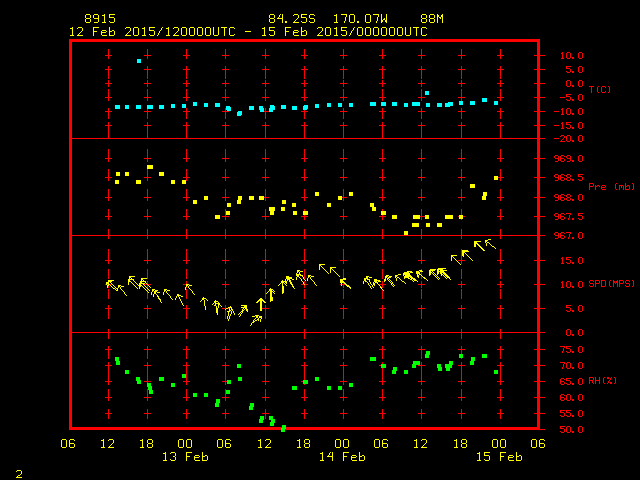The width and height of the screenshot is (640, 480).
Task: Click the lowest green humidity point at 50%
Action: pos(284,428)
